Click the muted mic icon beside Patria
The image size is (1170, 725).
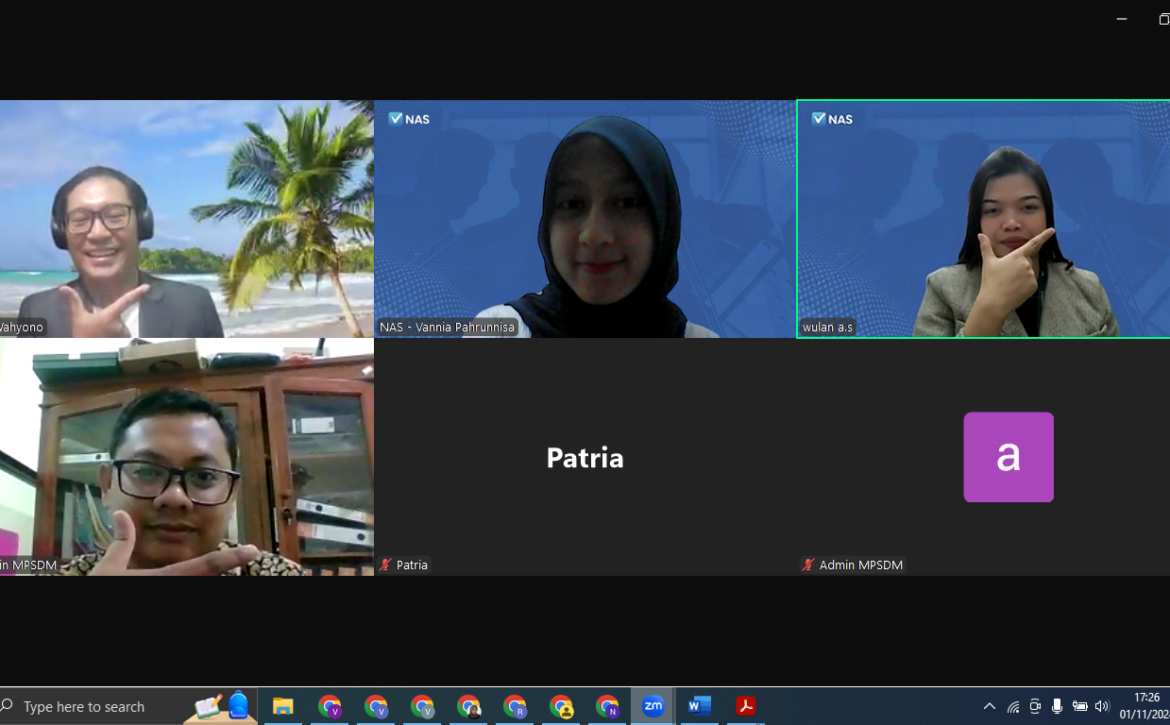385,565
